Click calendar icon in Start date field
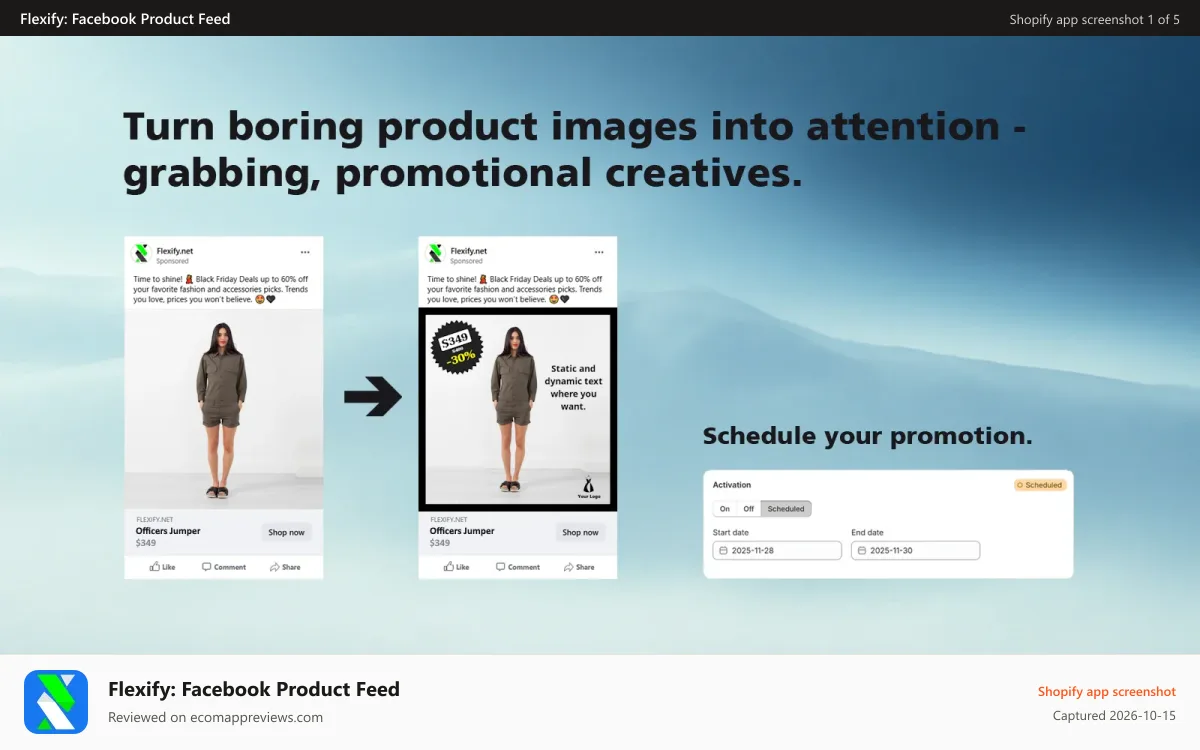 [x=724, y=551]
